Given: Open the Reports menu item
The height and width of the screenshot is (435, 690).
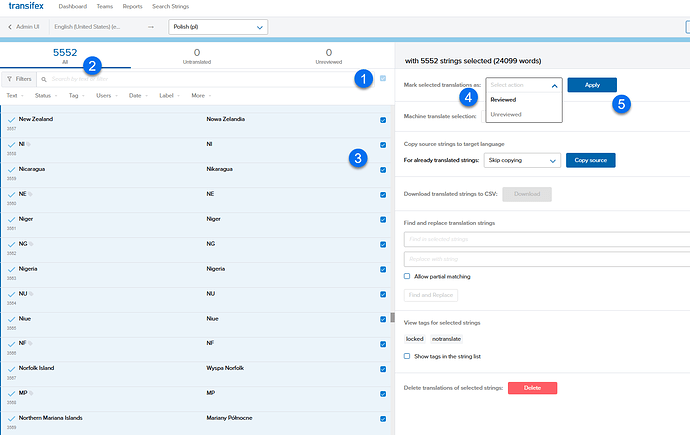Looking at the screenshot, I should (x=132, y=7).
